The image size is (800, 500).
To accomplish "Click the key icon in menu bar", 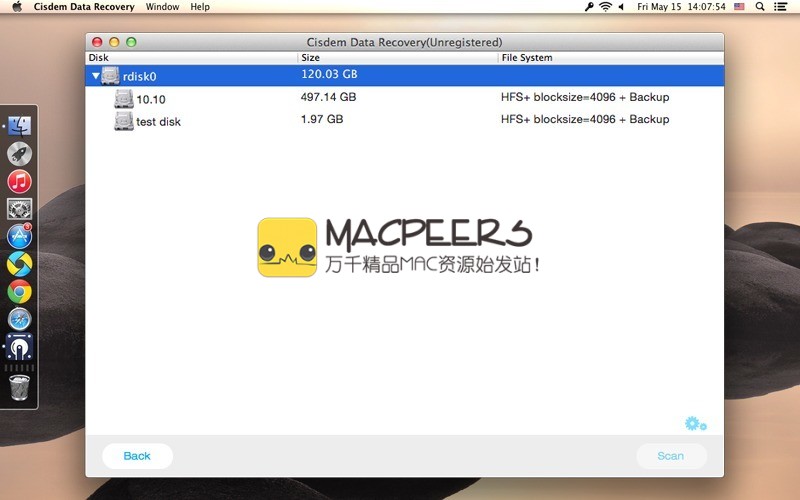I will point(589,7).
